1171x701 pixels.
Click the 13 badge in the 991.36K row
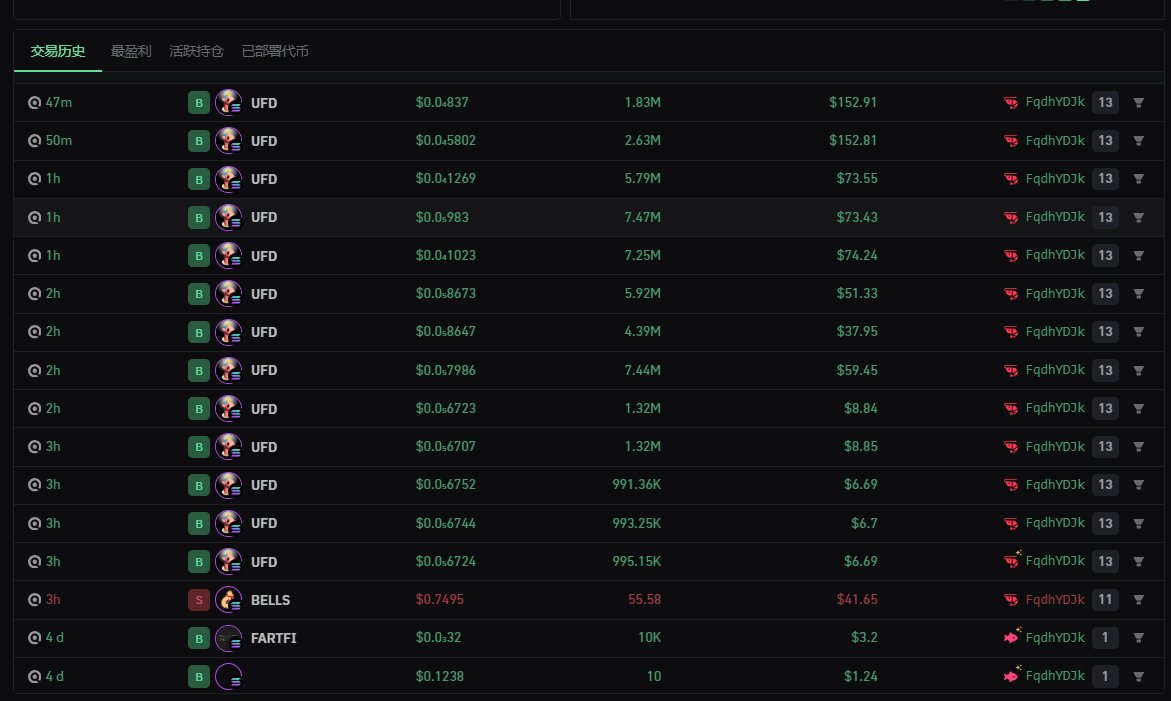[1105, 485]
